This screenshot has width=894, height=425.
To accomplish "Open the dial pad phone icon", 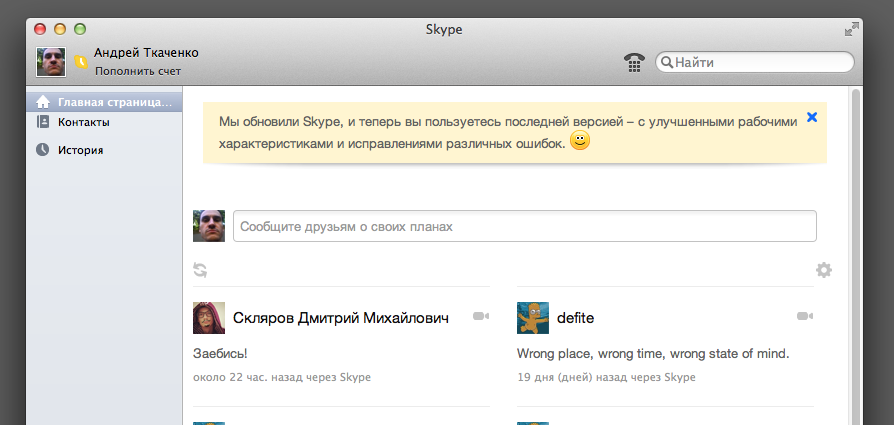I will pos(633,62).
